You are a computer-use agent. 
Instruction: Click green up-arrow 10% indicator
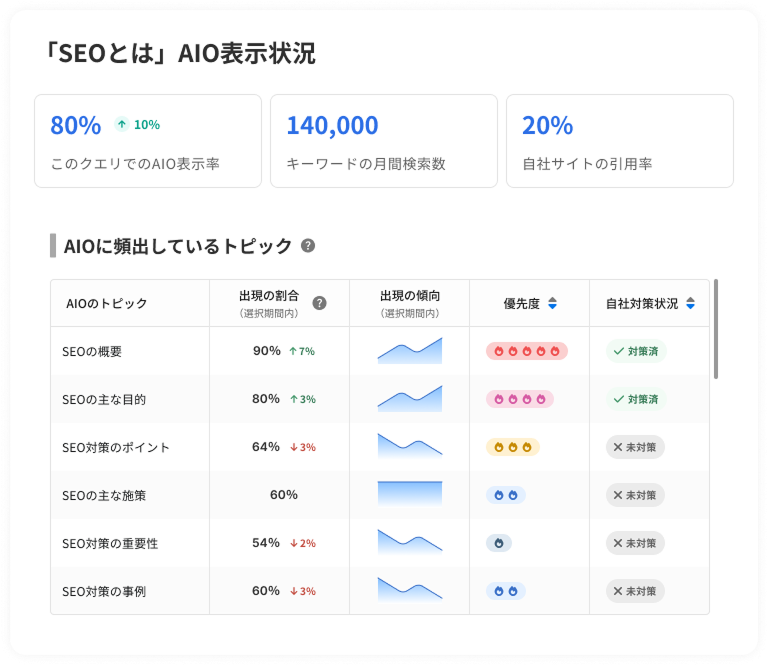[137, 125]
